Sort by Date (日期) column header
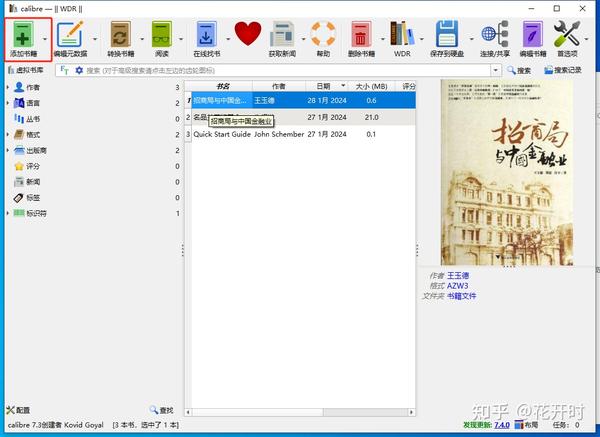 pyautogui.click(x=326, y=86)
